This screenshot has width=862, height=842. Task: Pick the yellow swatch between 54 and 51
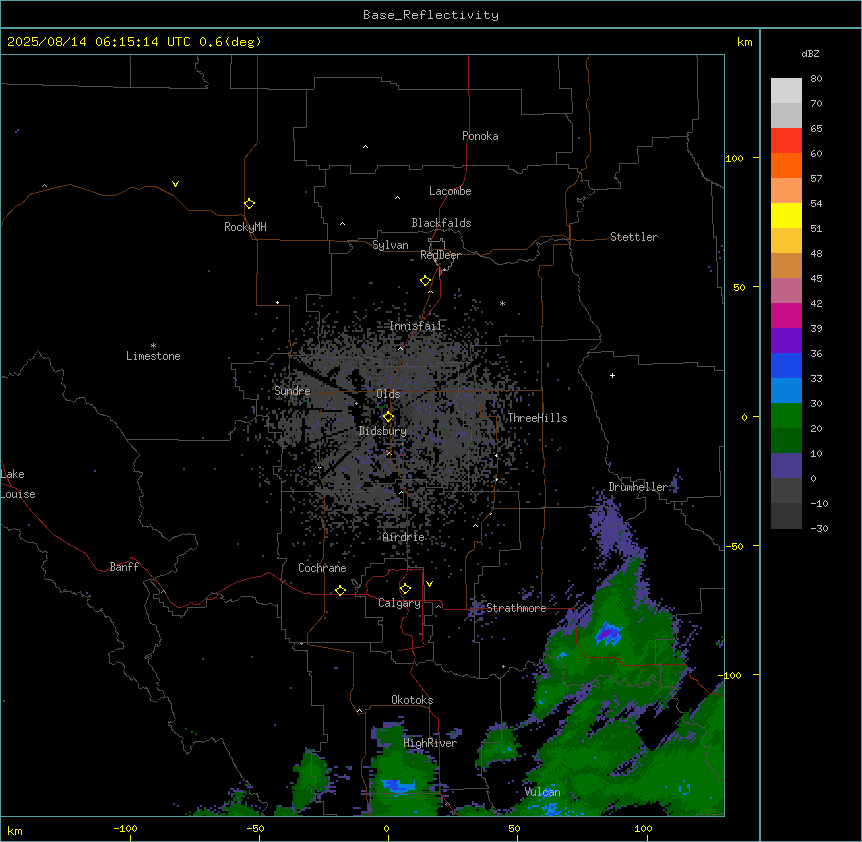[x=786, y=215]
